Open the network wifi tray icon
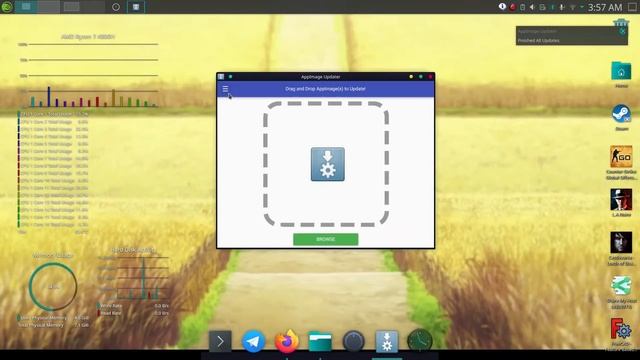 (x=573, y=7)
